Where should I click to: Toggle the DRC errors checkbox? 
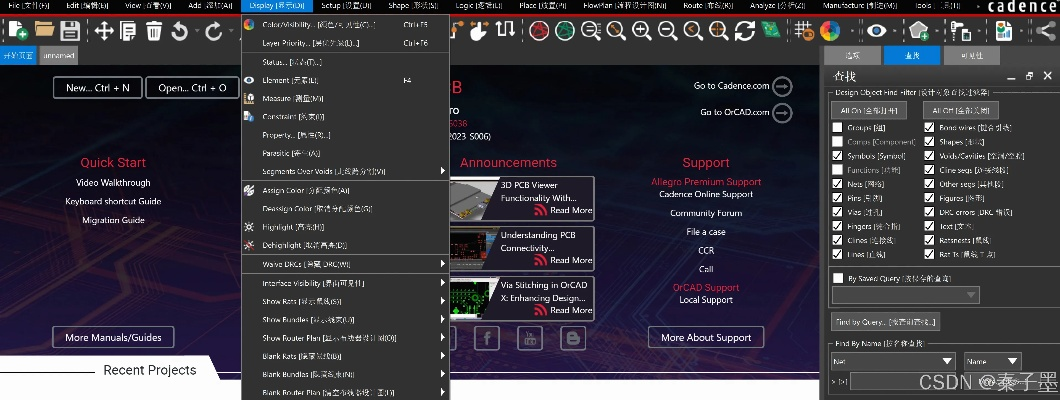(930, 212)
